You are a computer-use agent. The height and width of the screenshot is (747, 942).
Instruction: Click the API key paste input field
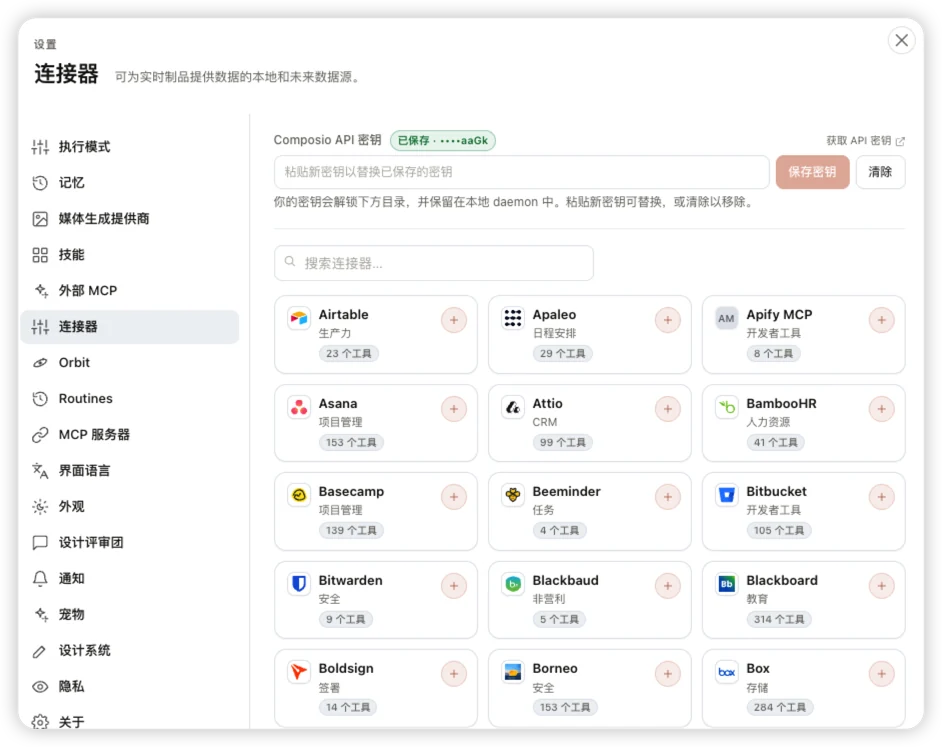click(521, 172)
